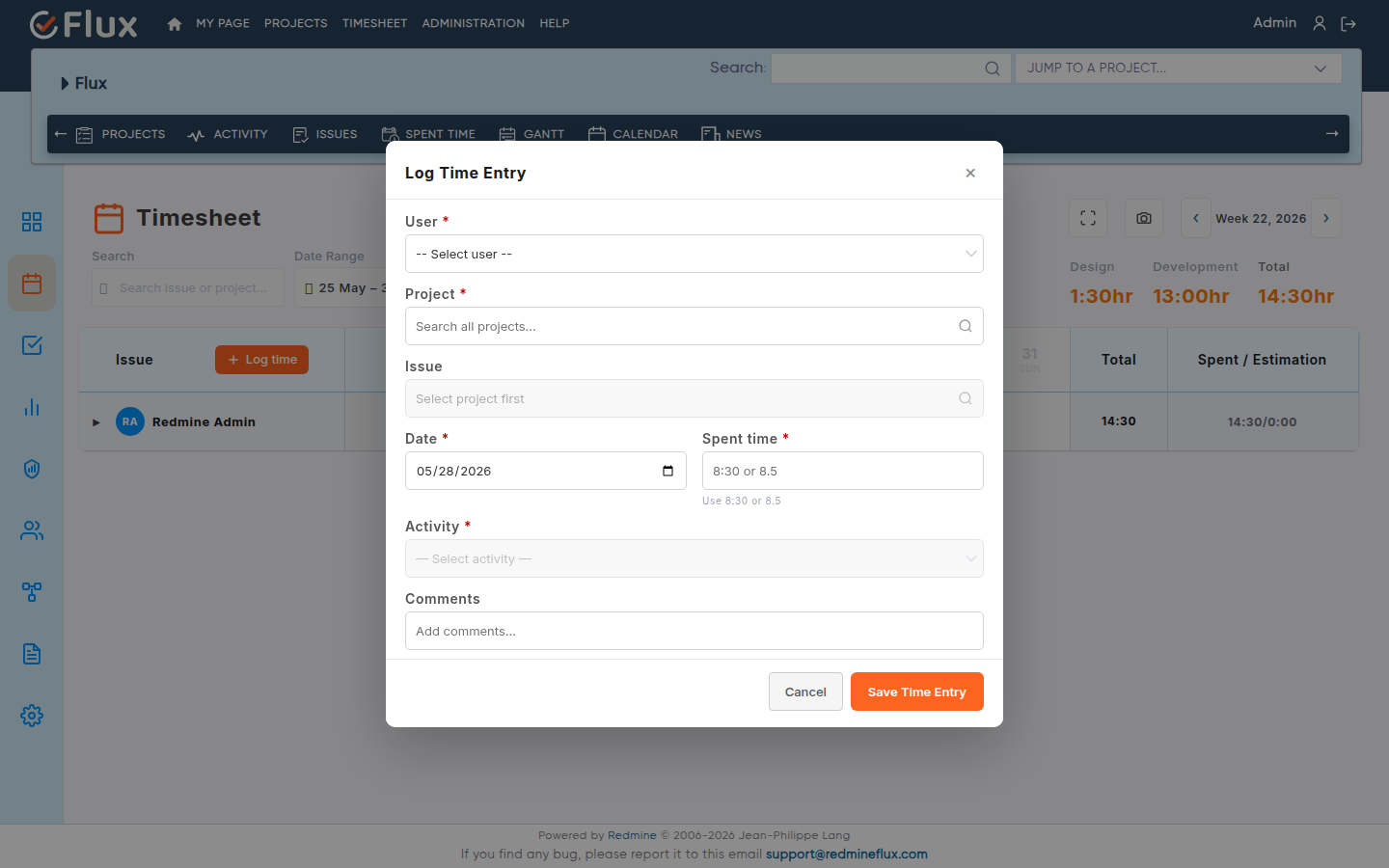
Task: Toggle fullscreen view of timesheet
Action: click(x=1088, y=218)
